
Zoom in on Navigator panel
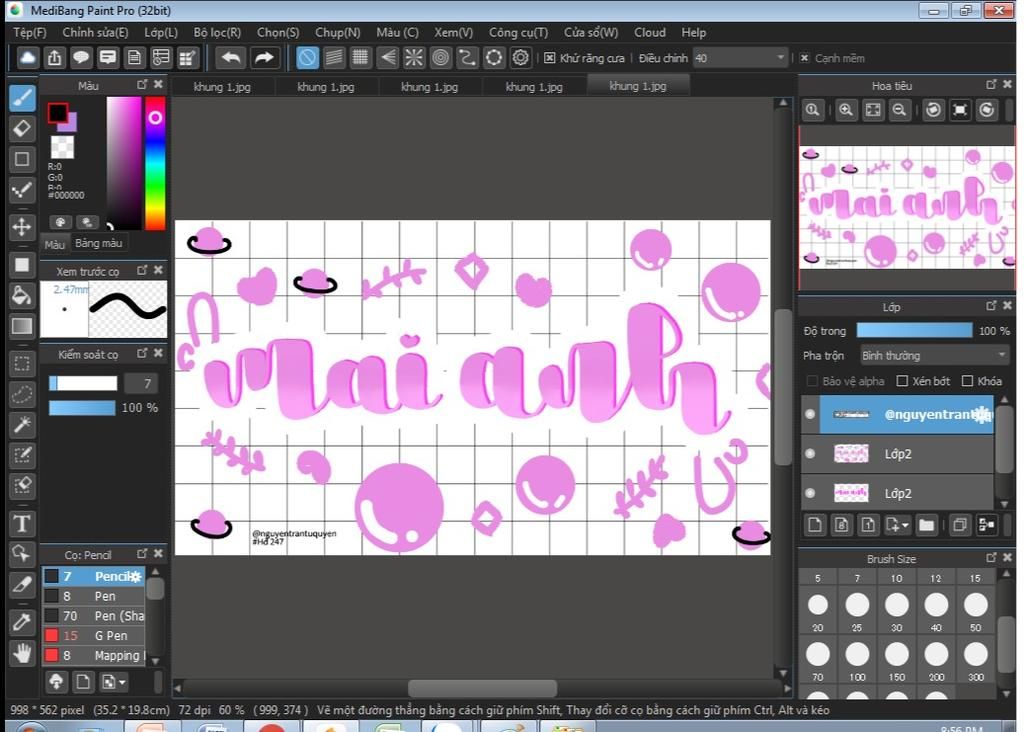point(846,110)
